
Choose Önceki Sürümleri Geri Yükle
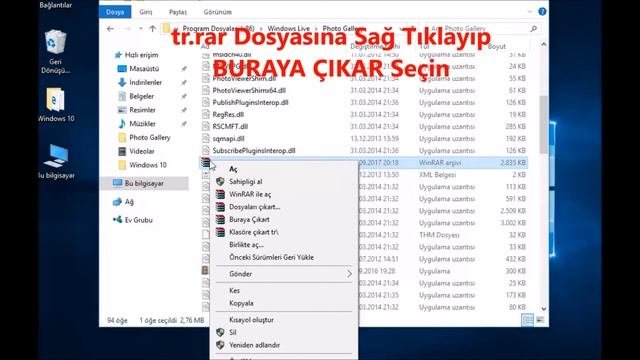pos(271,258)
